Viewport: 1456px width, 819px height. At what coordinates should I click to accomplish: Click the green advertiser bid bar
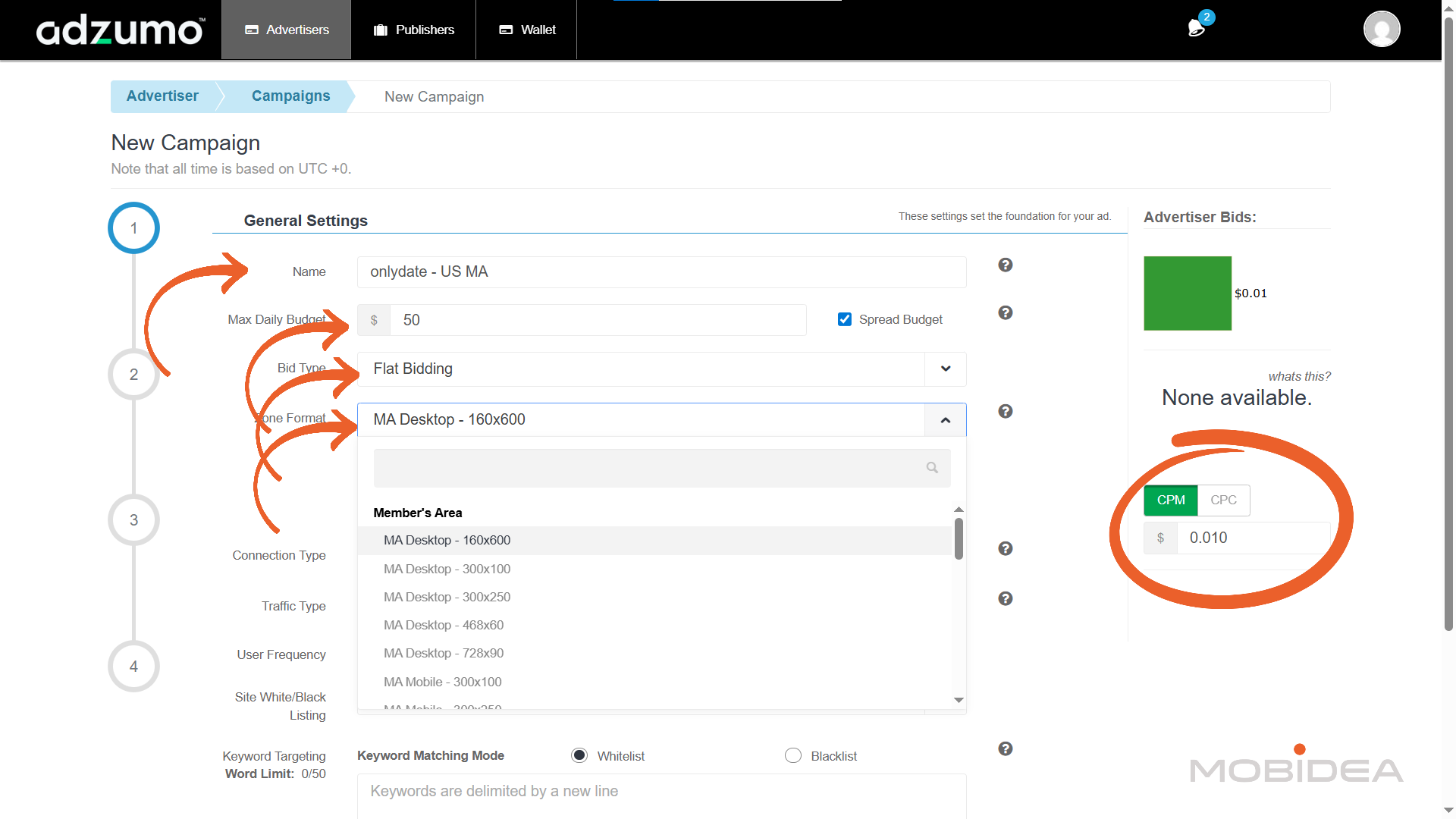pos(1187,293)
